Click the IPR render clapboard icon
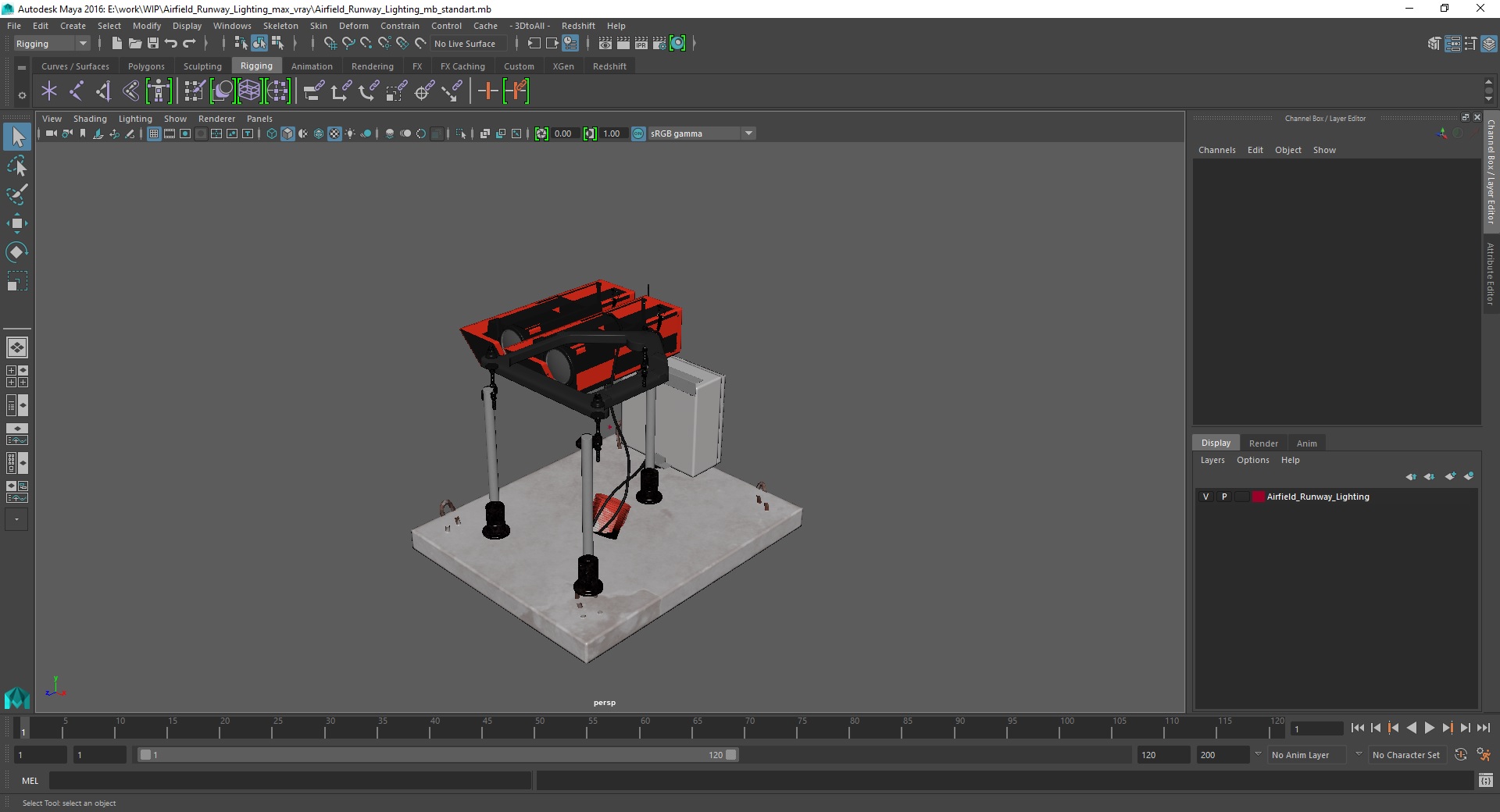 (641, 44)
